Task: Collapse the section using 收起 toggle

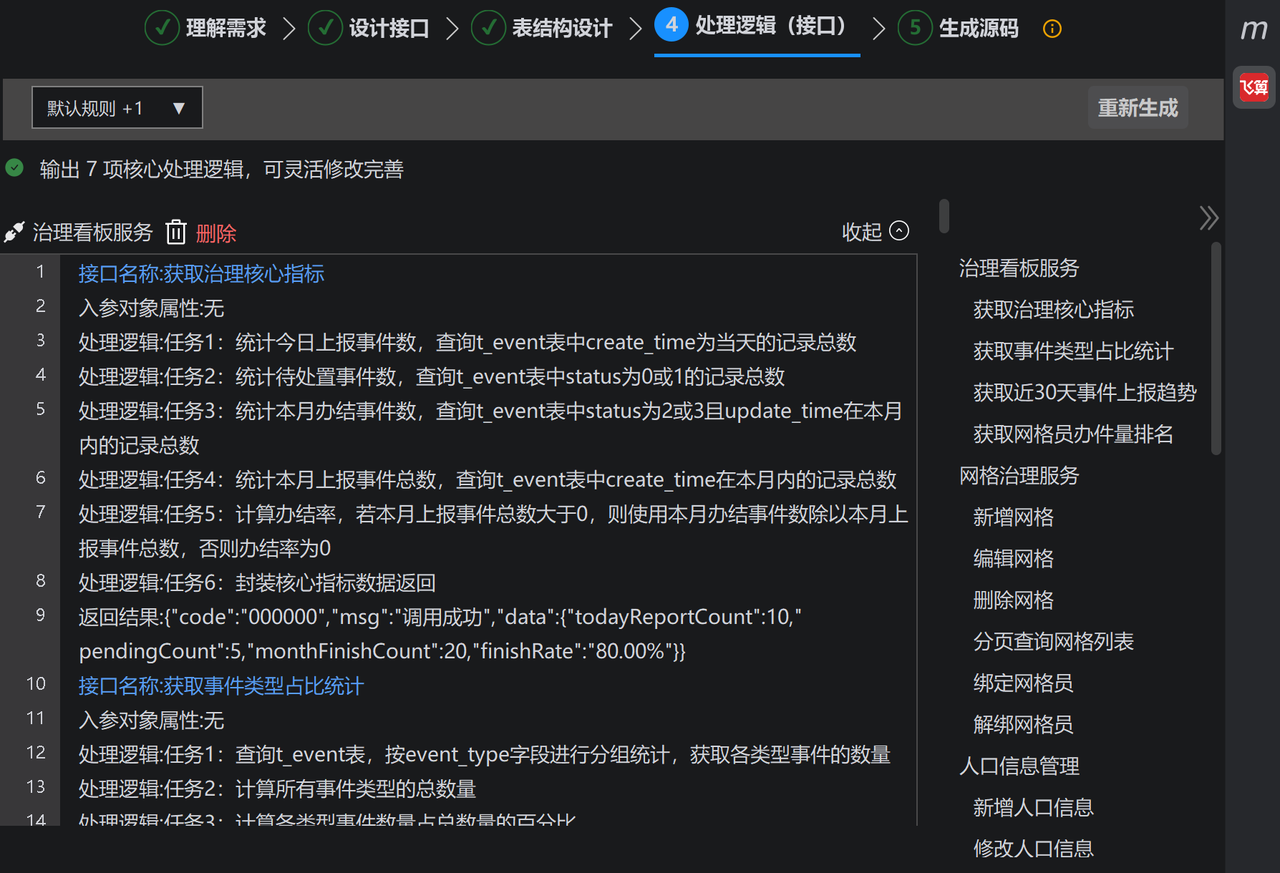Action: 876,232
